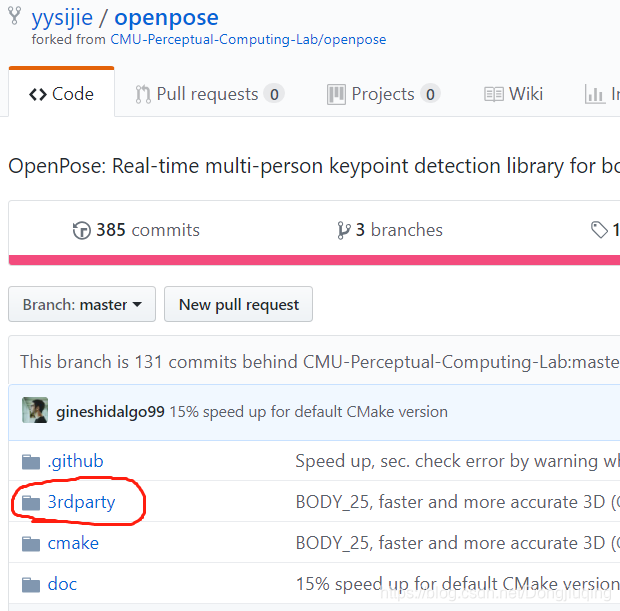Click the Insights graph icon

595,95
